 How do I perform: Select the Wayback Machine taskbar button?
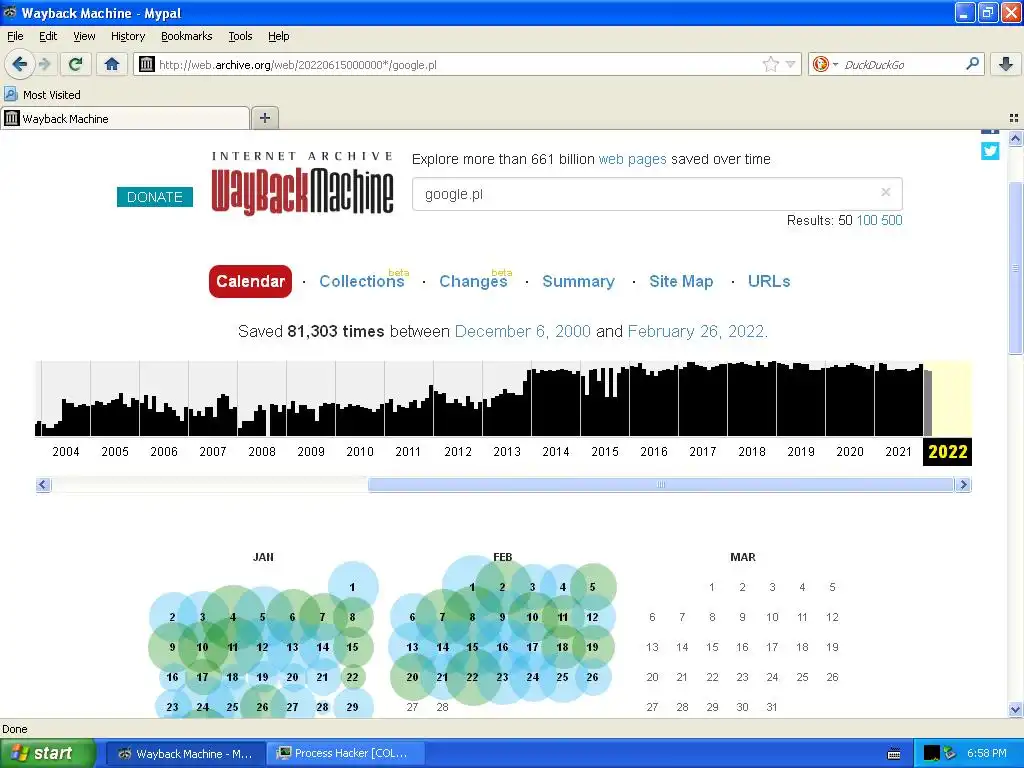coord(185,754)
